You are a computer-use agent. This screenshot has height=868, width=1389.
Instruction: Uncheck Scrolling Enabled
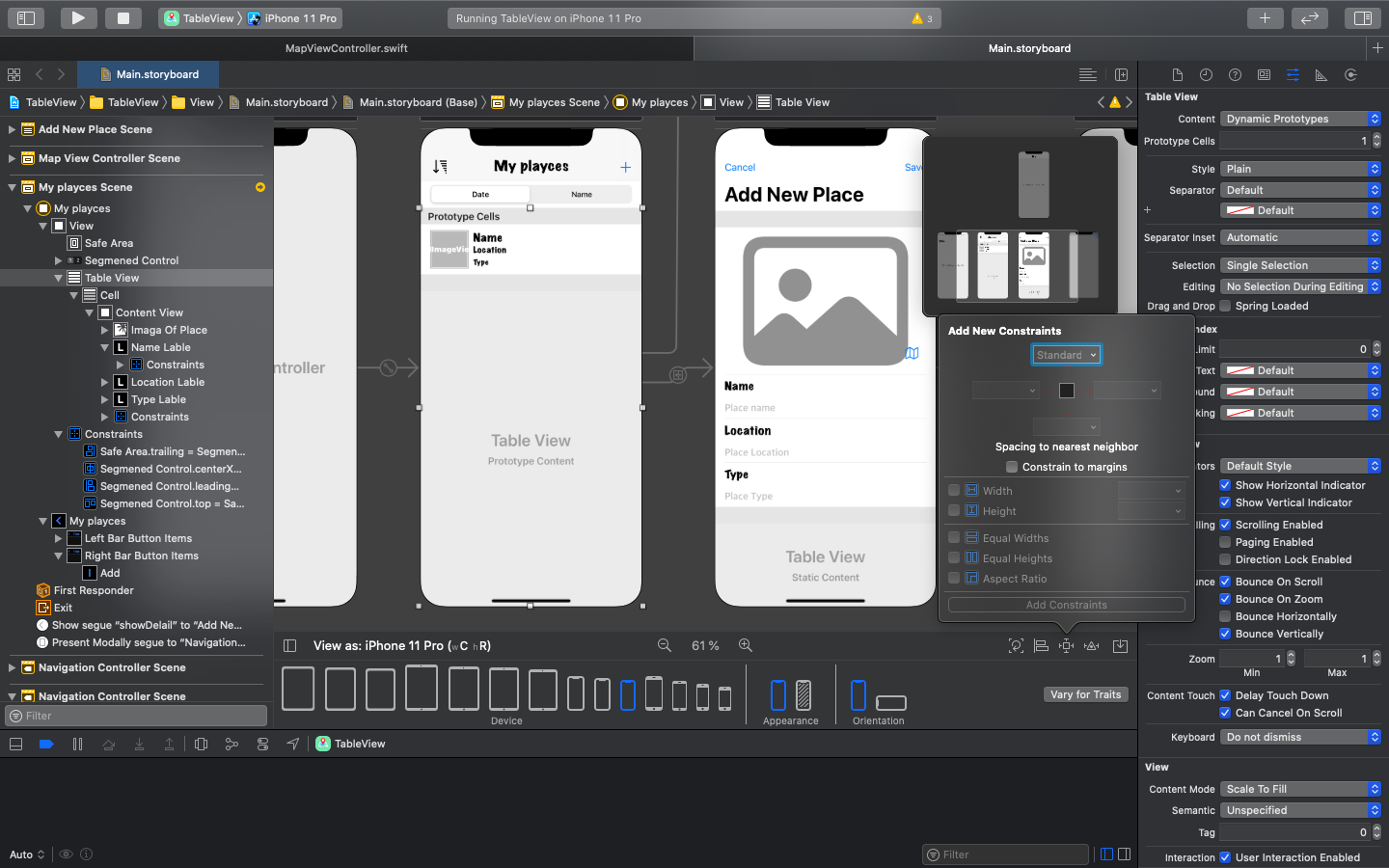1225,525
